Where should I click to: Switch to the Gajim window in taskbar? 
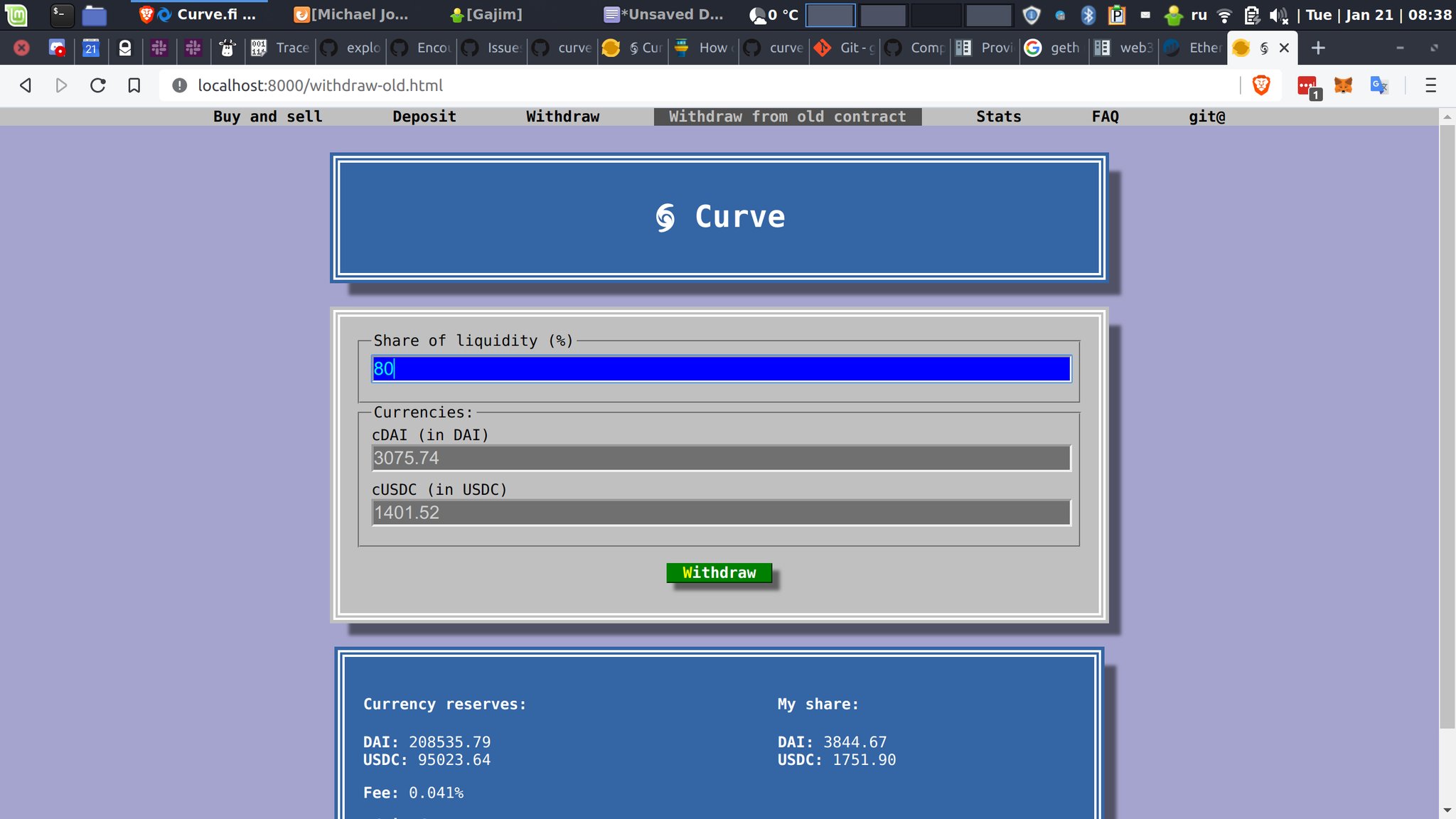pos(487,14)
